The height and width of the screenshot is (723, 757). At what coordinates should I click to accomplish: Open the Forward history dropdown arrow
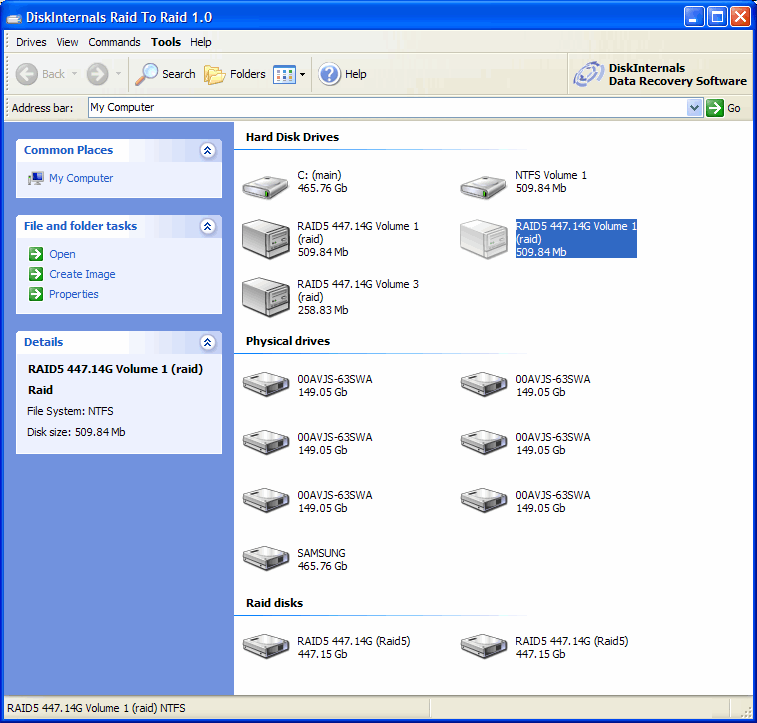coord(118,74)
